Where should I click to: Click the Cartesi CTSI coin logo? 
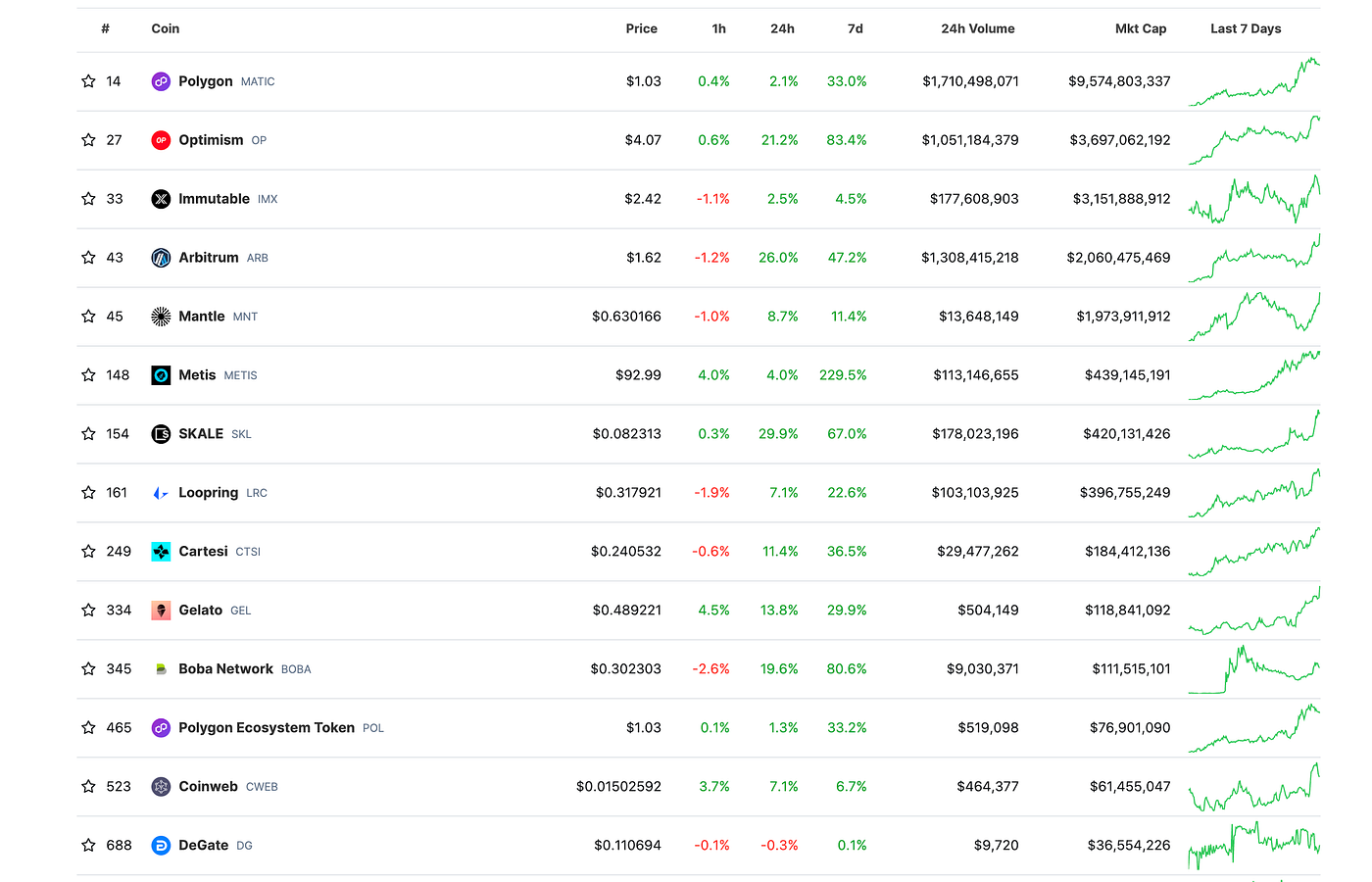pyautogui.click(x=161, y=552)
